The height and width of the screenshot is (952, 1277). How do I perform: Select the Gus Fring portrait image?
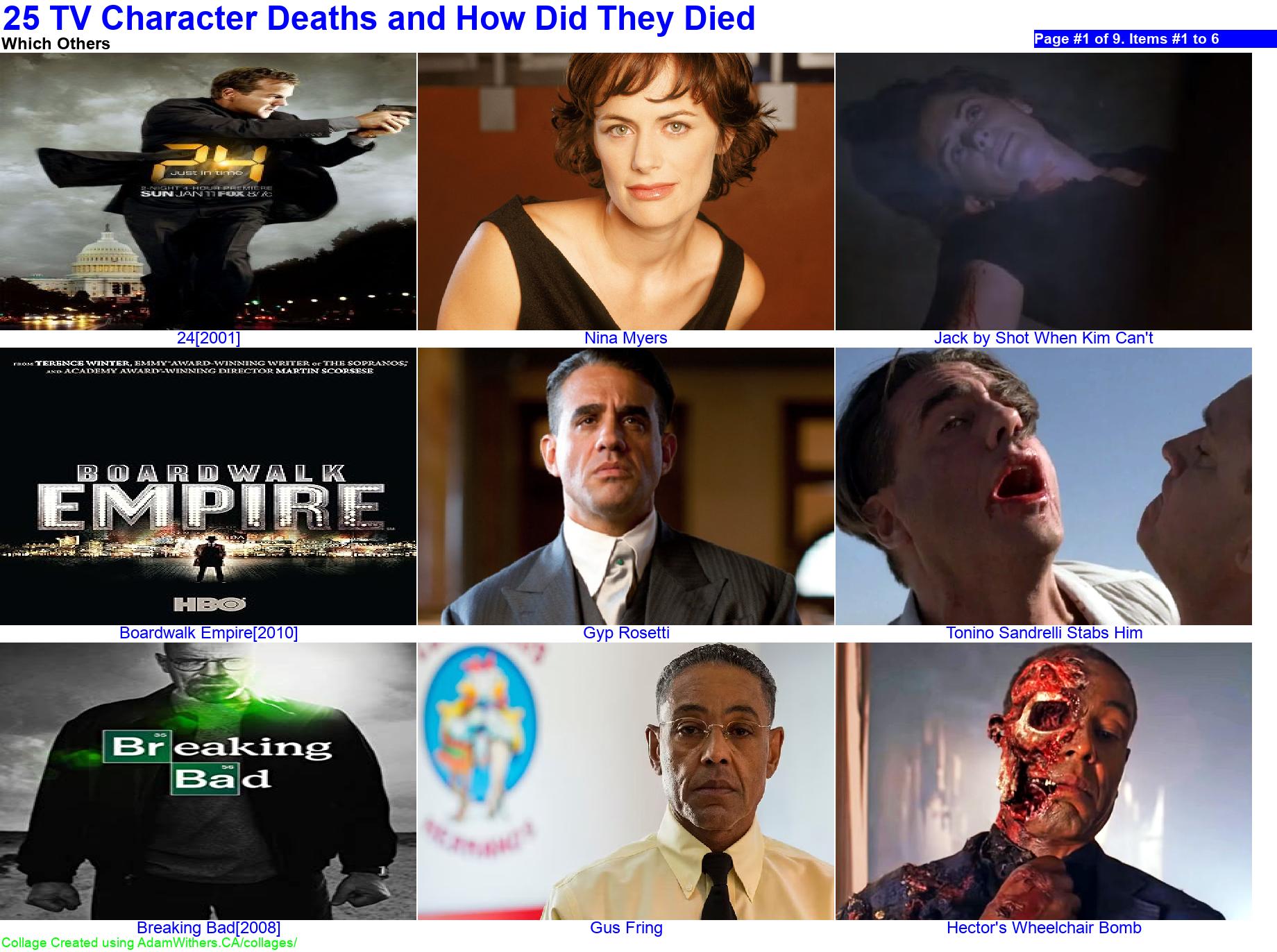click(x=626, y=781)
